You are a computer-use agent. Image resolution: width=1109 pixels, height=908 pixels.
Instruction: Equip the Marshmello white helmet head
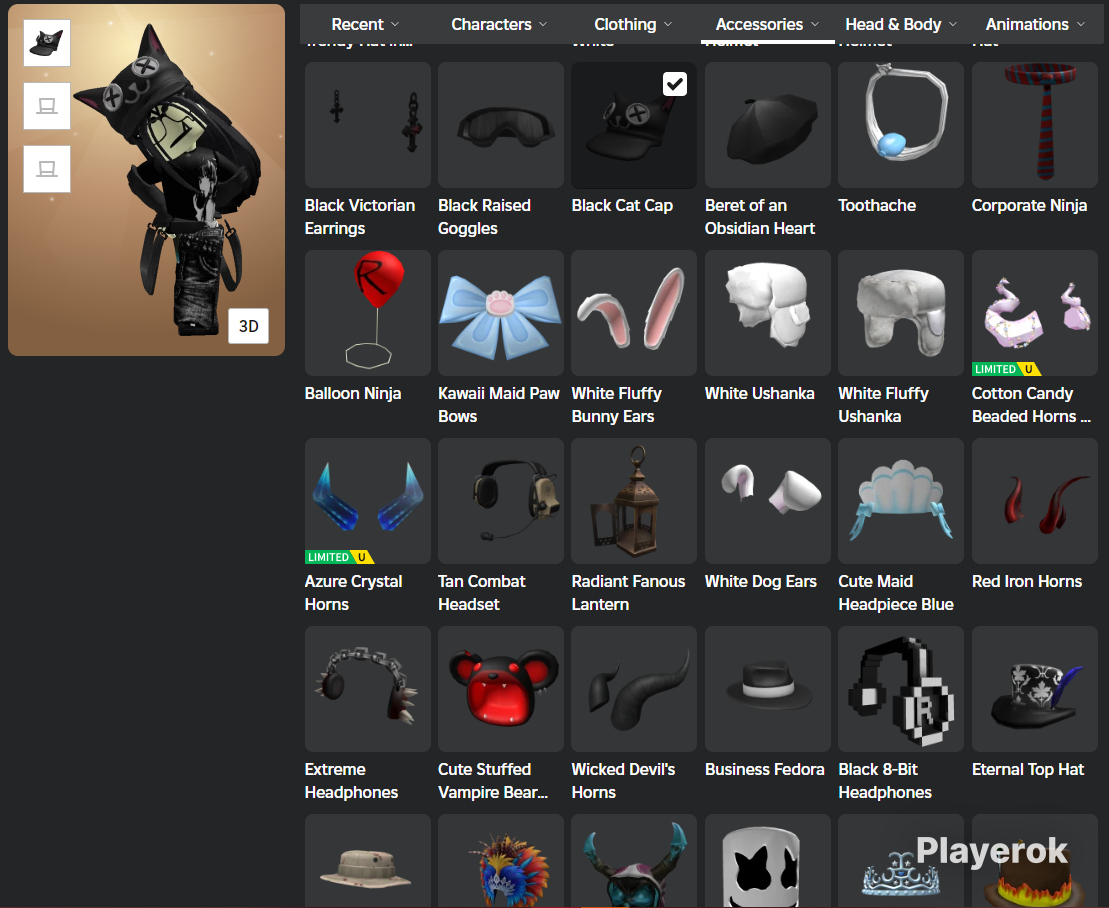[x=767, y=861]
